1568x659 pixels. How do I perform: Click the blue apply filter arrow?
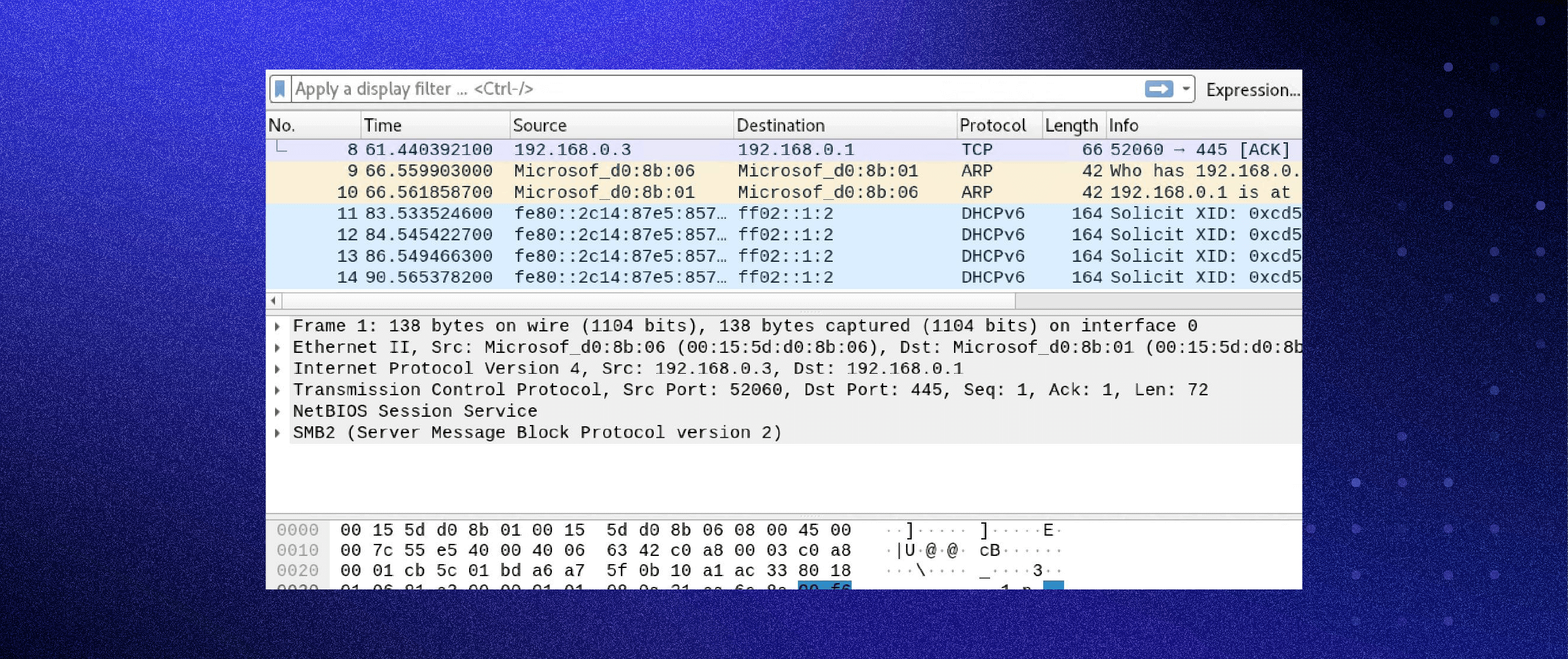point(1158,89)
